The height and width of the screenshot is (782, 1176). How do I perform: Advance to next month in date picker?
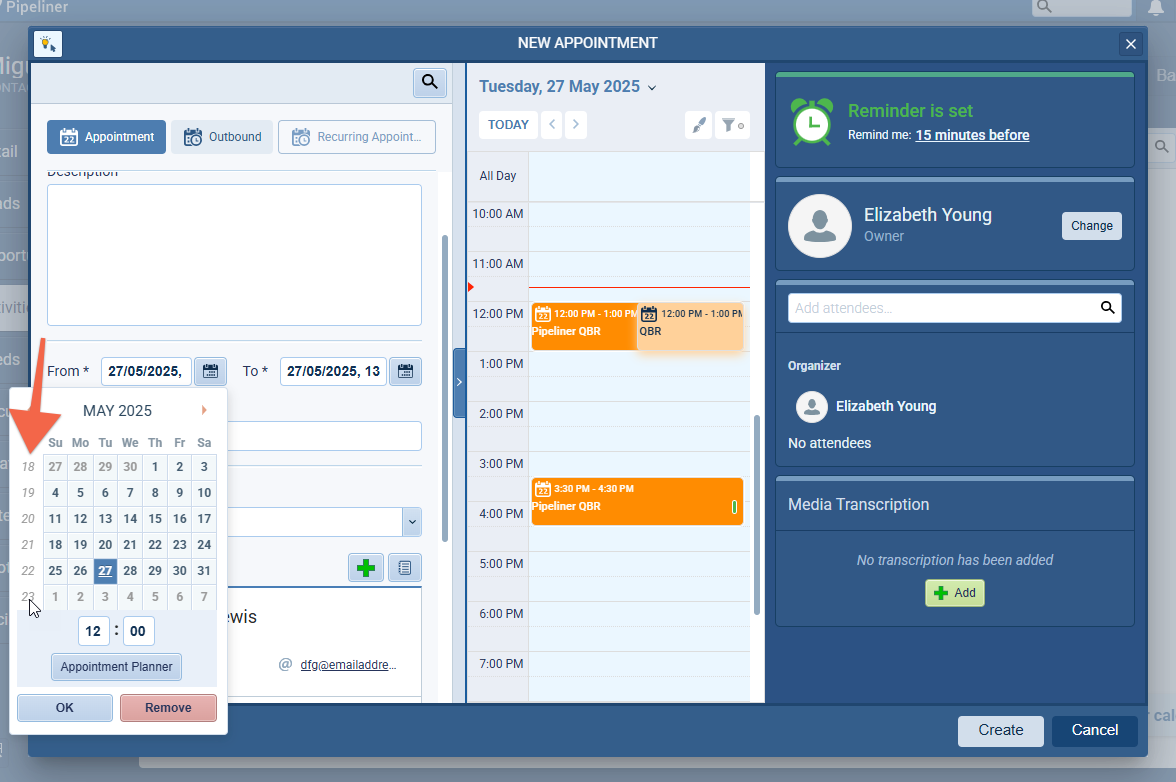point(204,410)
